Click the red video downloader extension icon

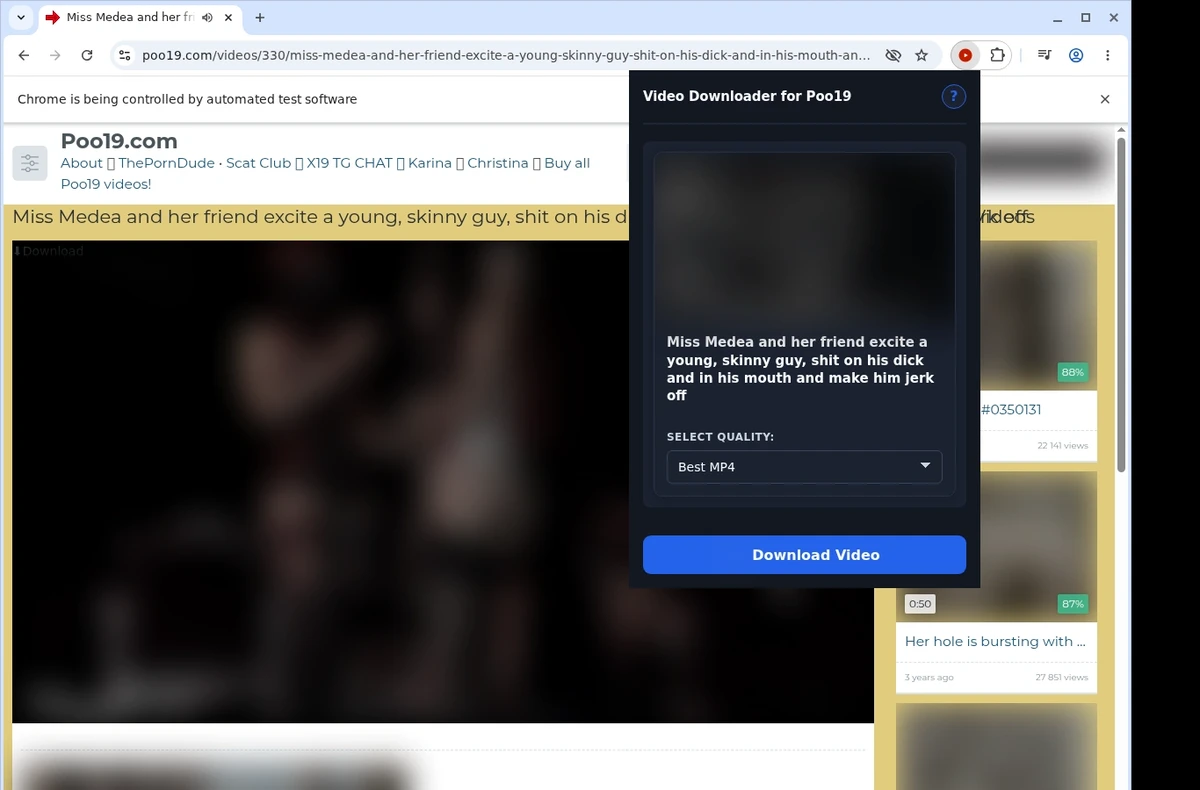point(965,56)
